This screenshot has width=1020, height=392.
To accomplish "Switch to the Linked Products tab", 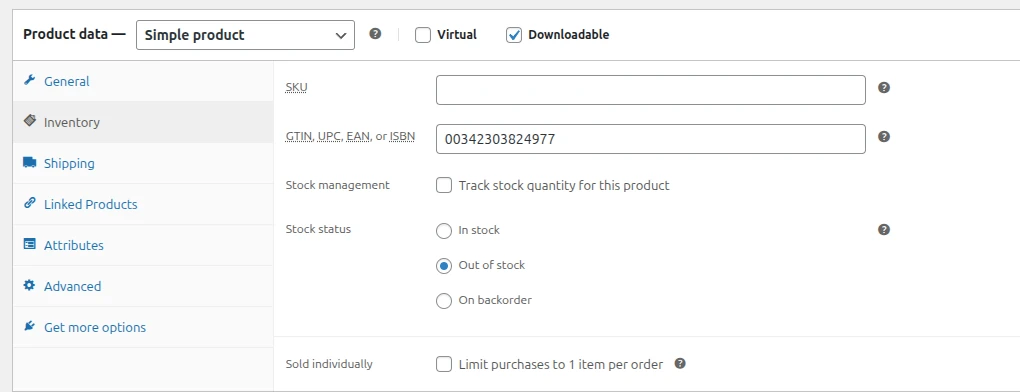I will [143, 204].
